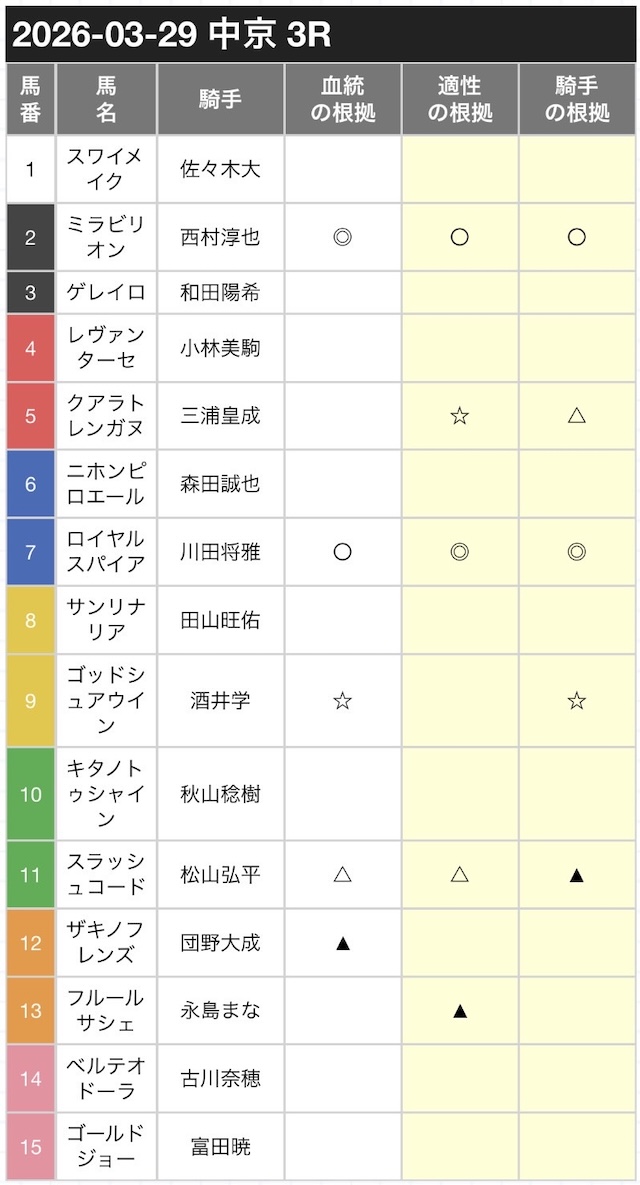Click horse name ゴールドジョー
640x1185 pixels.
click(106, 1146)
